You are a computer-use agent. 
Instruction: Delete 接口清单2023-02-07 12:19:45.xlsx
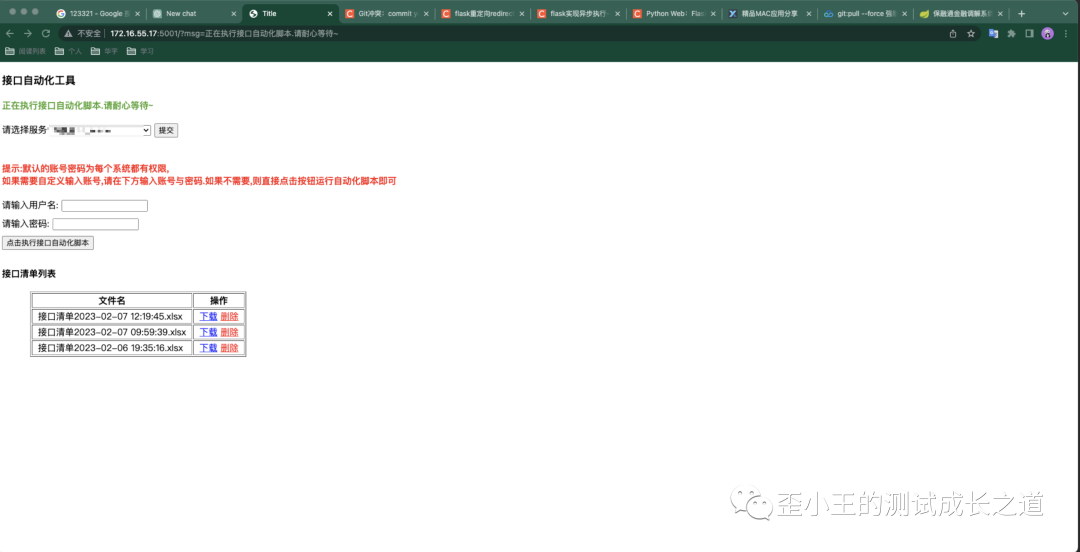tap(229, 316)
